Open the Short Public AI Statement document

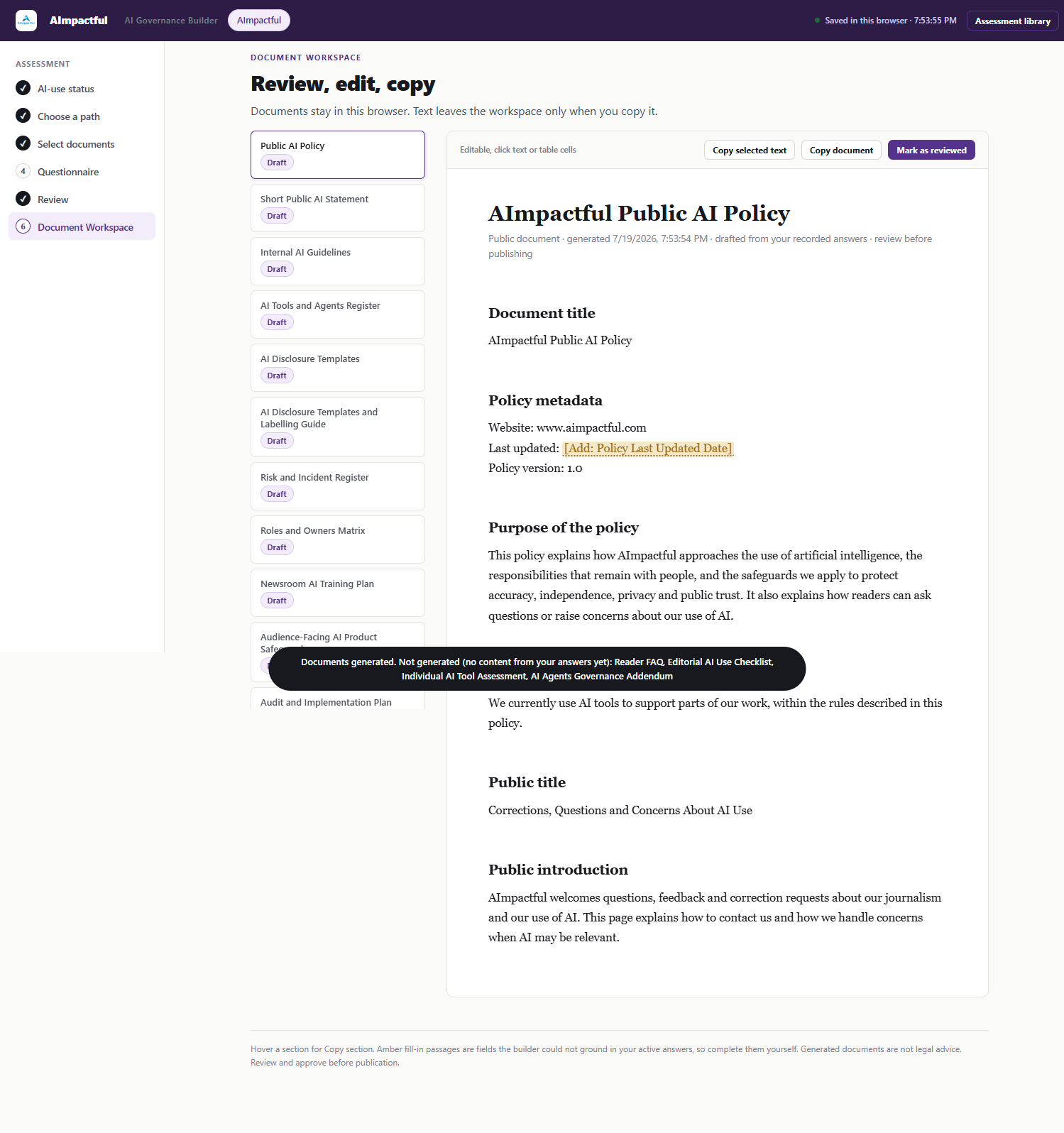338,208
